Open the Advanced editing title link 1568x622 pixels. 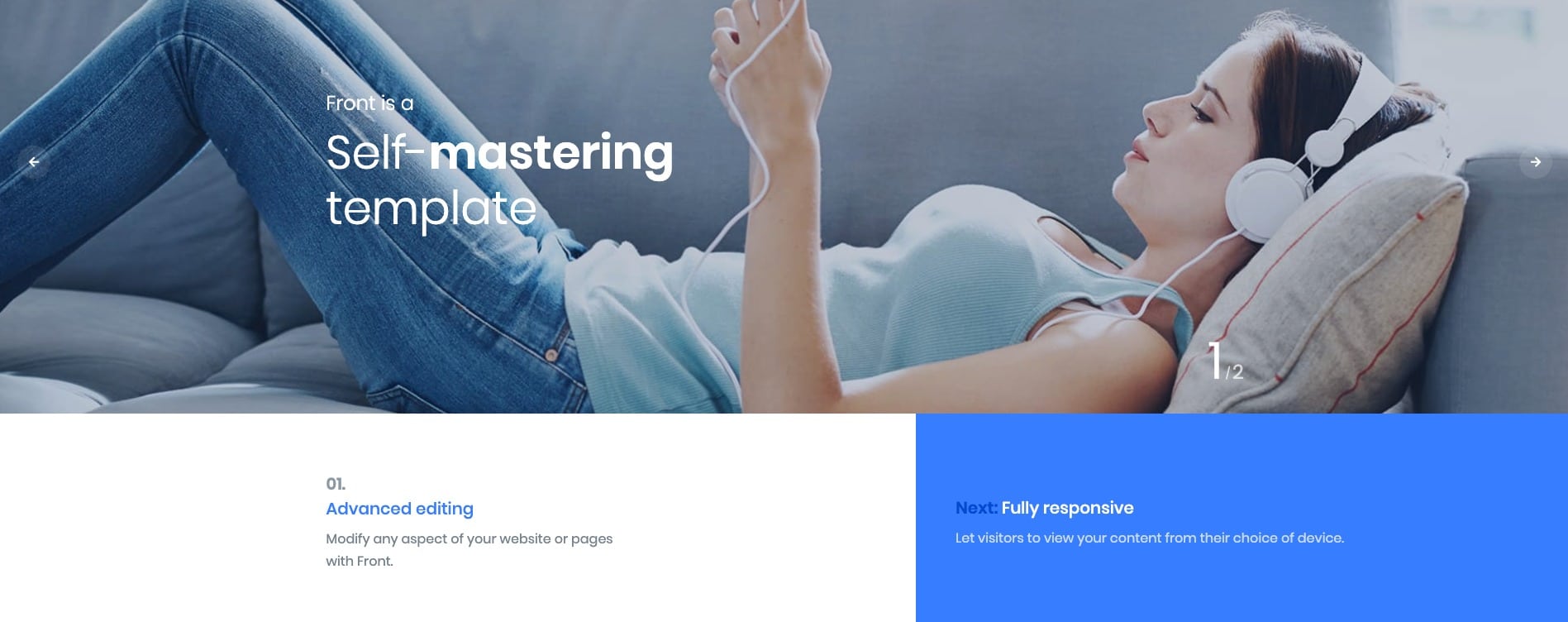pyautogui.click(x=399, y=509)
